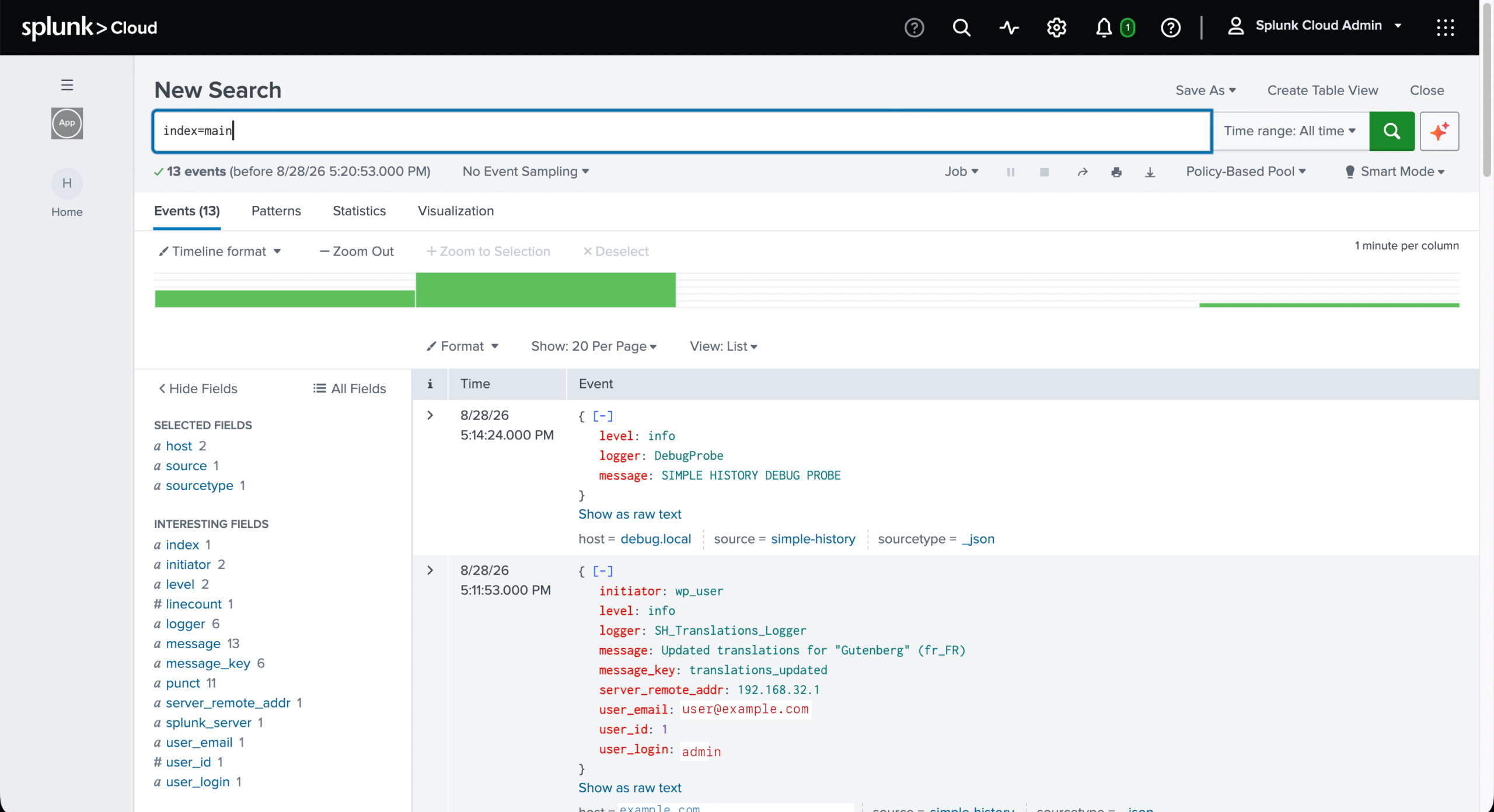1494x812 pixels.
Task: Open the server_remote_addr field
Action: pos(228,703)
